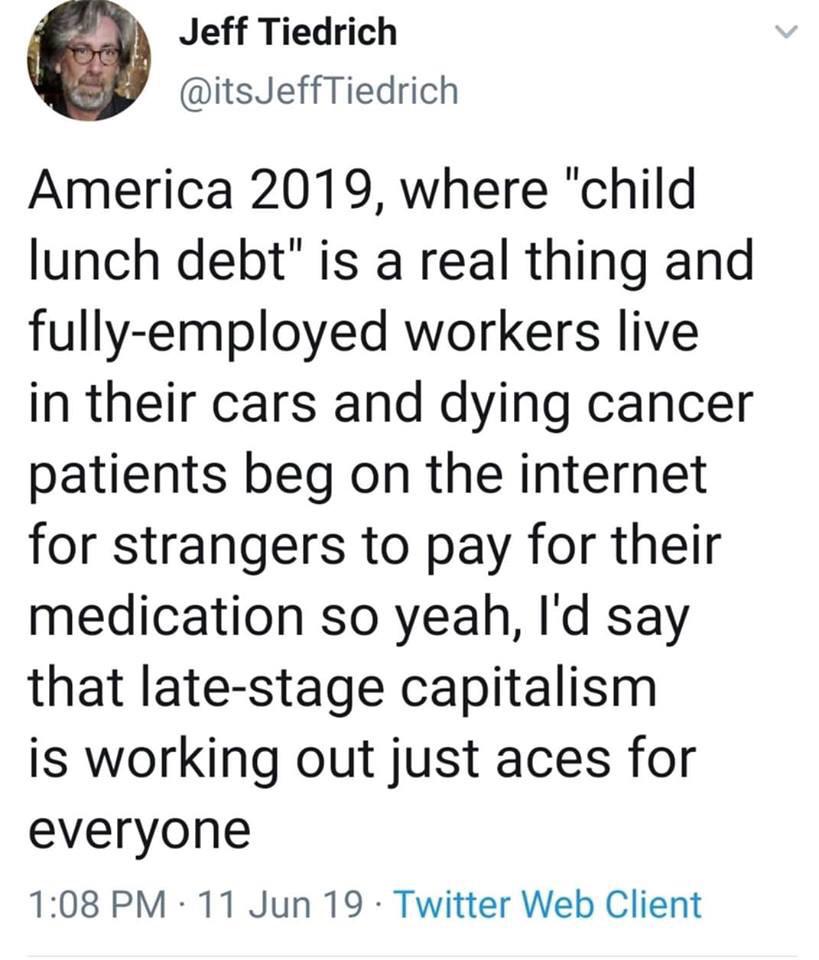
Task: Click the word "strangers" in the tweet
Action: (x=230, y=546)
